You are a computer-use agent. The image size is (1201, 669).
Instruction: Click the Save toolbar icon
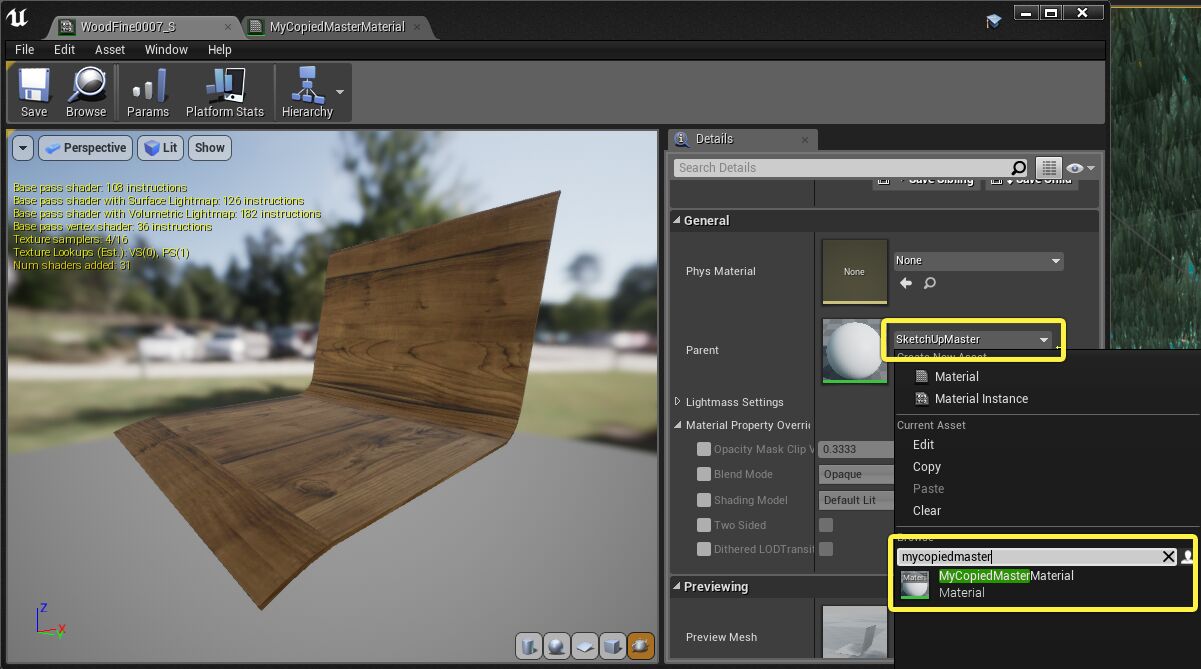coord(33,92)
